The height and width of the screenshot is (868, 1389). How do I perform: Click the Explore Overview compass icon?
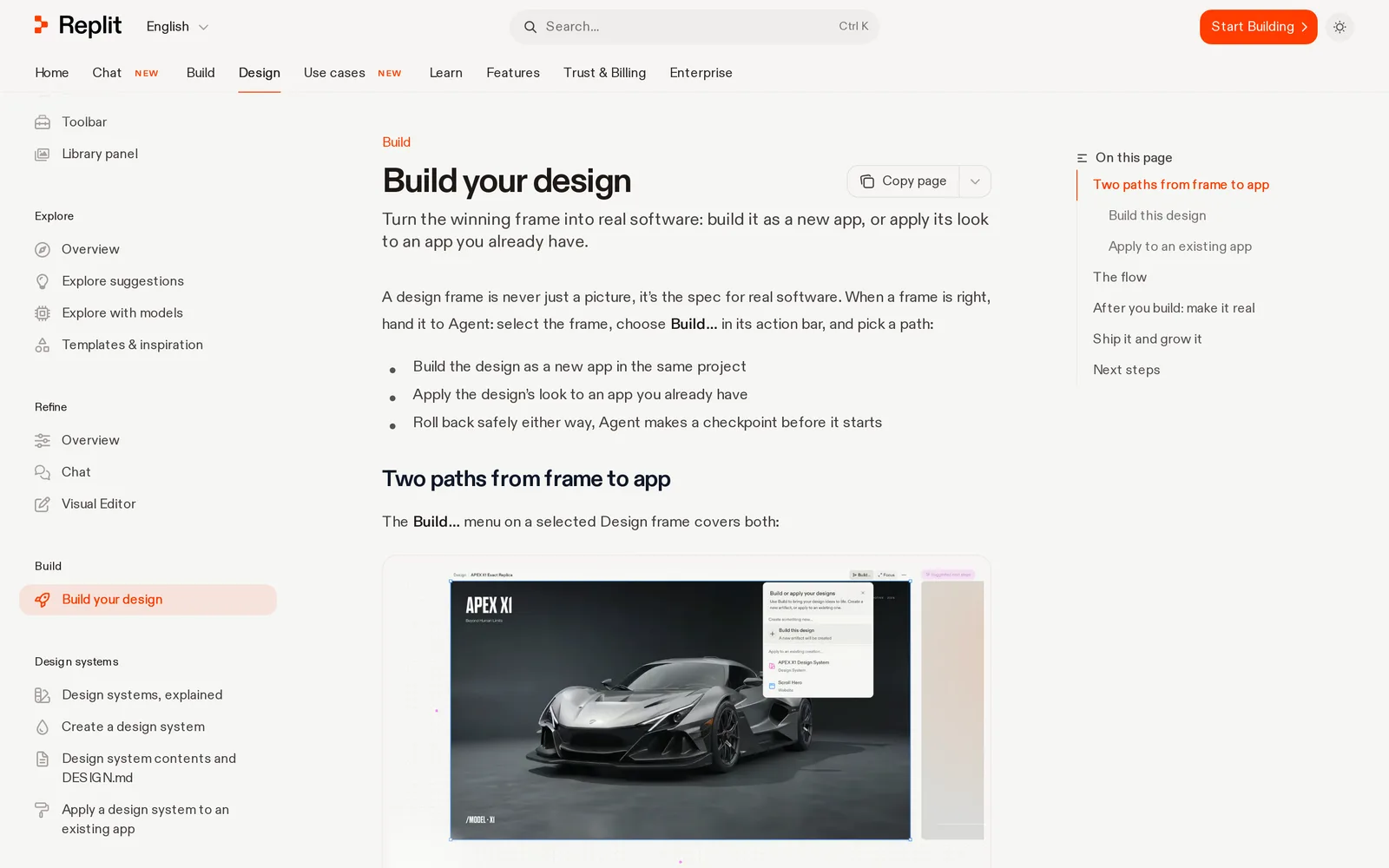tap(43, 250)
